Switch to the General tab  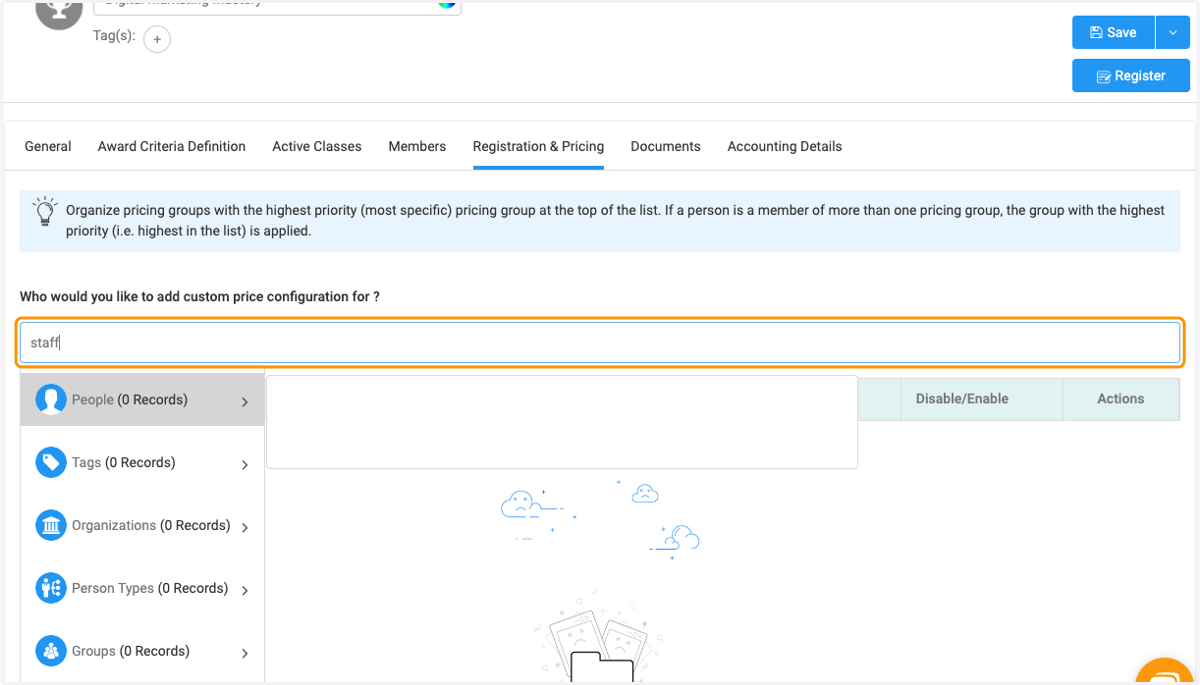coord(48,146)
